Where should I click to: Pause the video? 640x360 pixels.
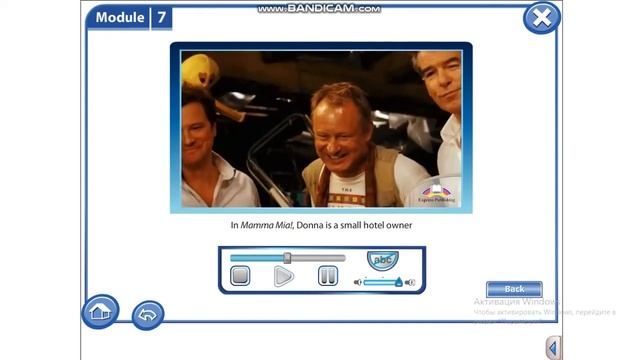tap(328, 276)
